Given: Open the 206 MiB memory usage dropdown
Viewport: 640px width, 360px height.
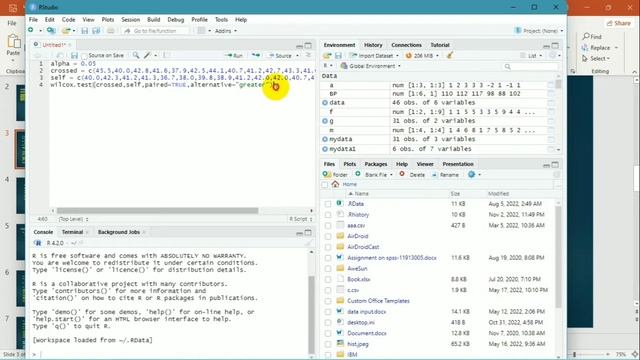Looking at the screenshot, I should coord(422,56).
